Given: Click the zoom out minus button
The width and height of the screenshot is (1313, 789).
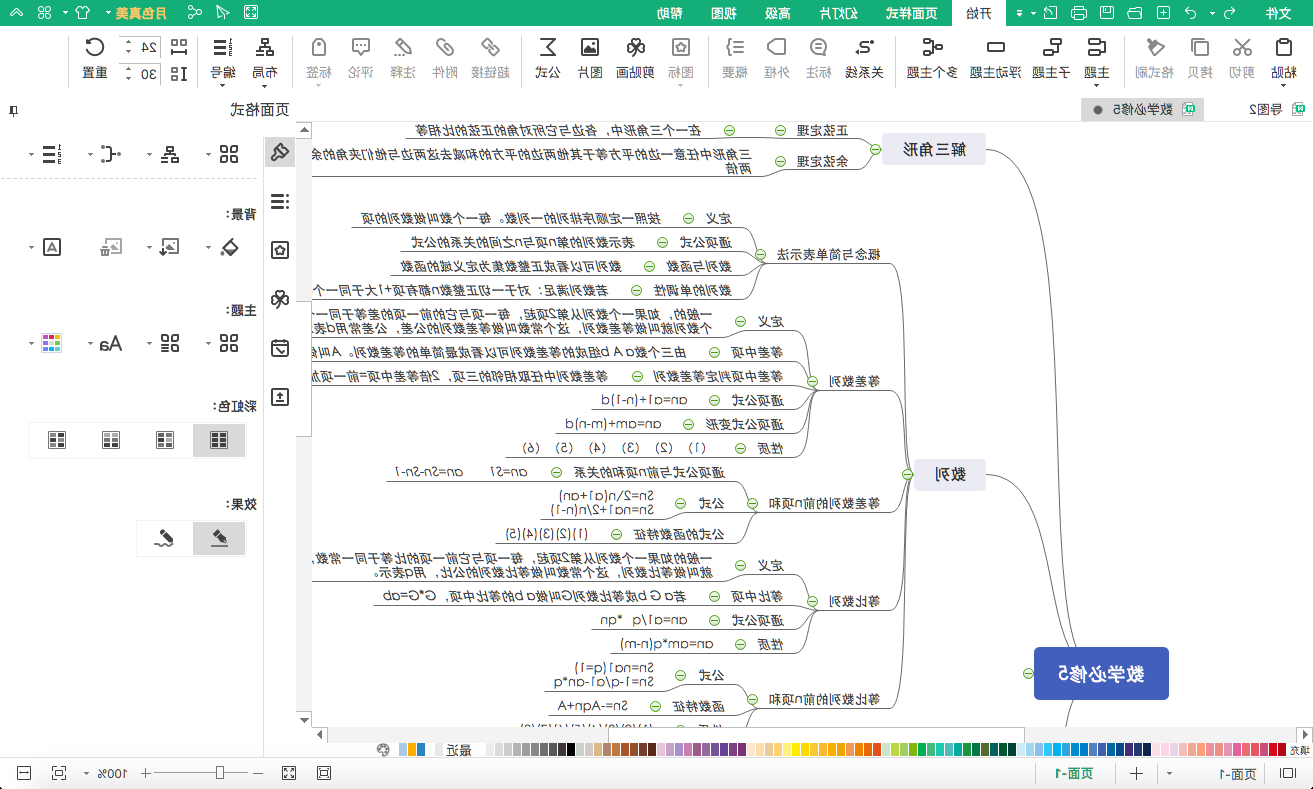Looking at the screenshot, I should tap(258, 773).
